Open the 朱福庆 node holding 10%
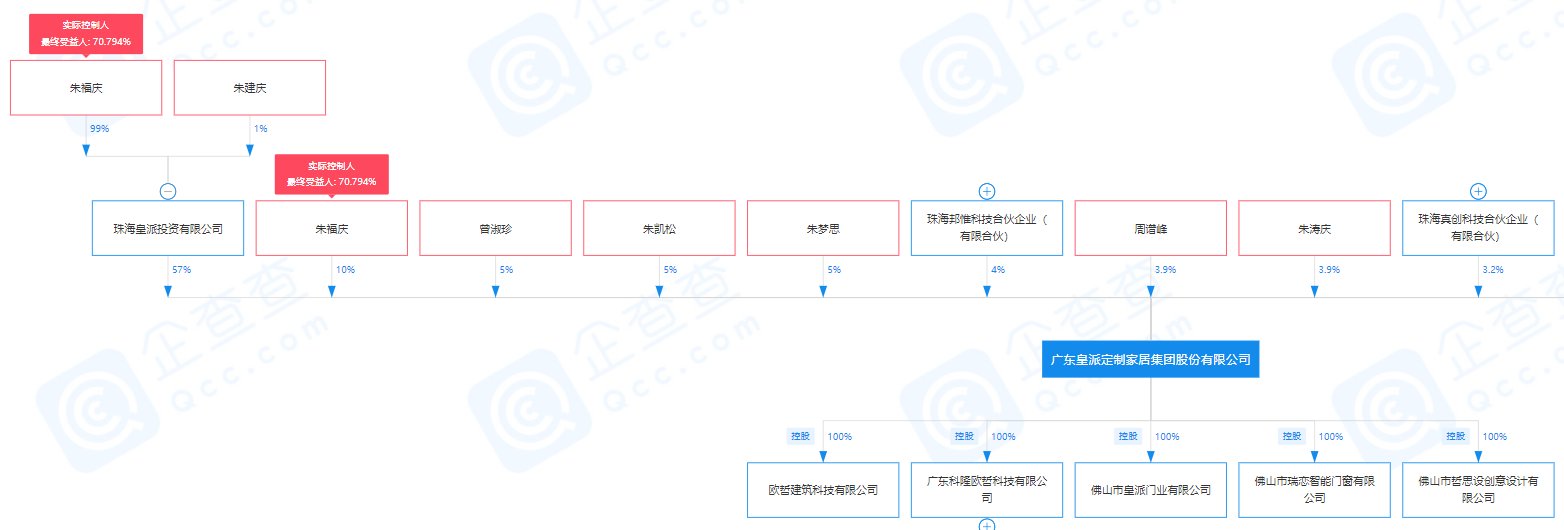 click(332, 228)
